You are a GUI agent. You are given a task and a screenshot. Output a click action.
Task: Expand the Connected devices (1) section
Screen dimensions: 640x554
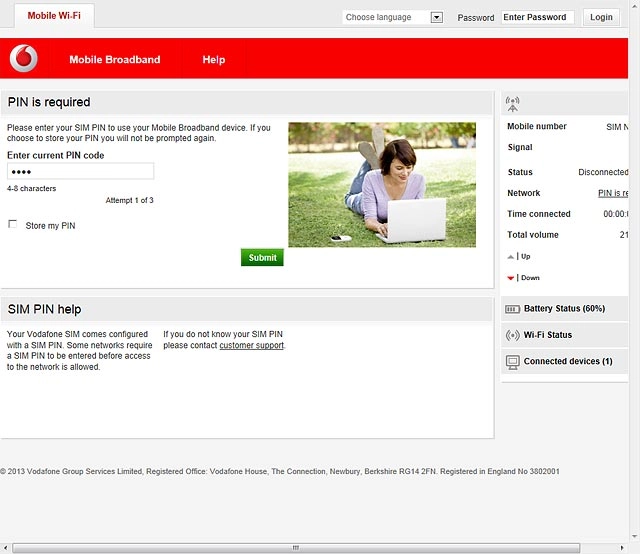(564, 362)
